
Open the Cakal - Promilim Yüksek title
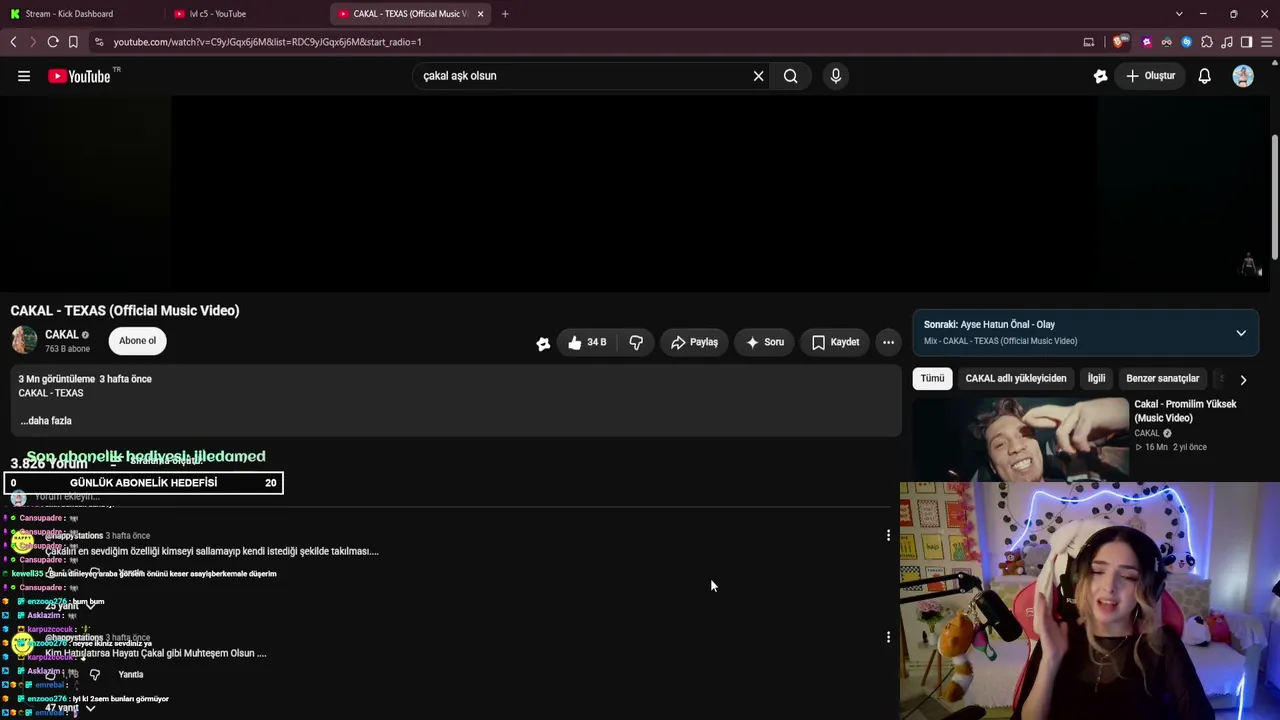pyautogui.click(x=1185, y=411)
